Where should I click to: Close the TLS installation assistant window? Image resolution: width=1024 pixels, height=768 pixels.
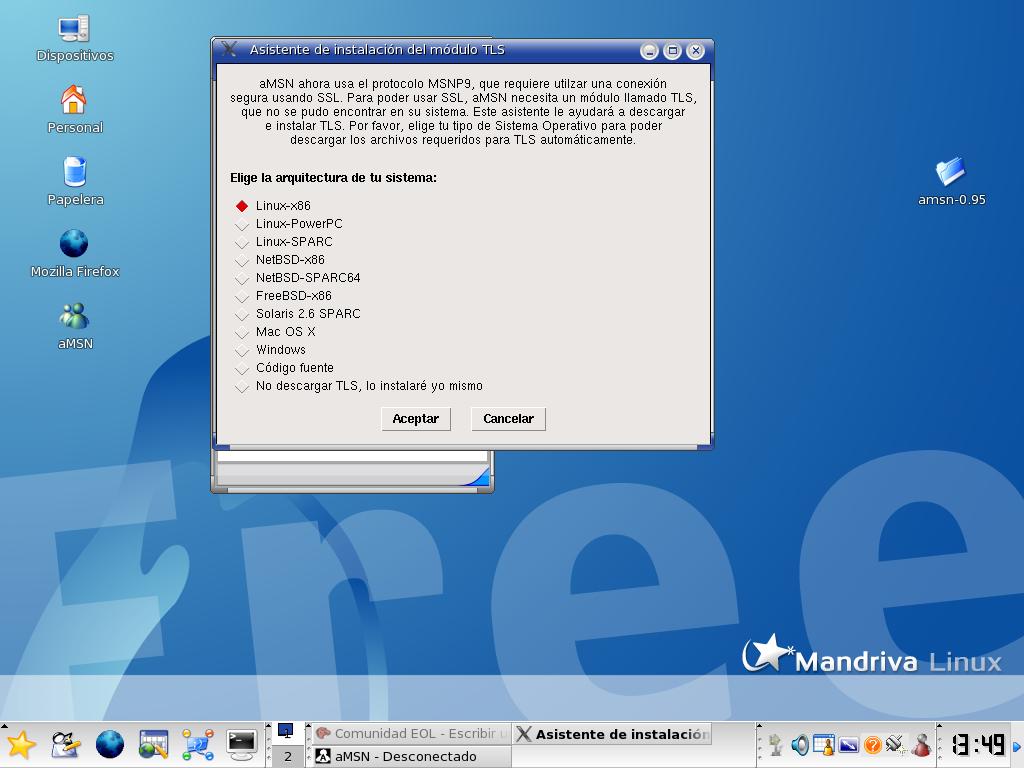[696, 51]
